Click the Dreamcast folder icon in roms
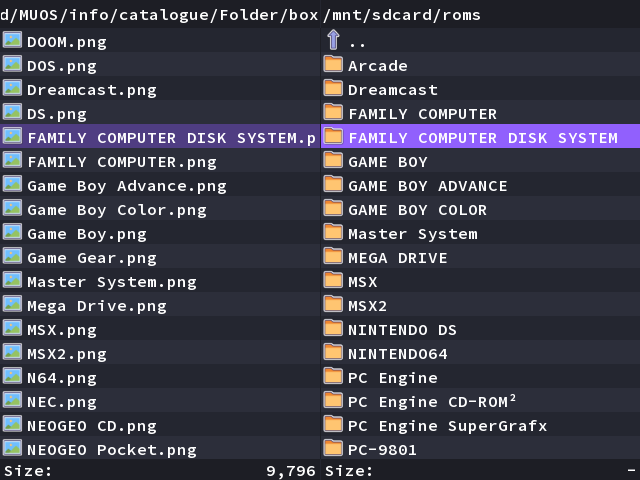640x480 pixels. click(x=333, y=89)
